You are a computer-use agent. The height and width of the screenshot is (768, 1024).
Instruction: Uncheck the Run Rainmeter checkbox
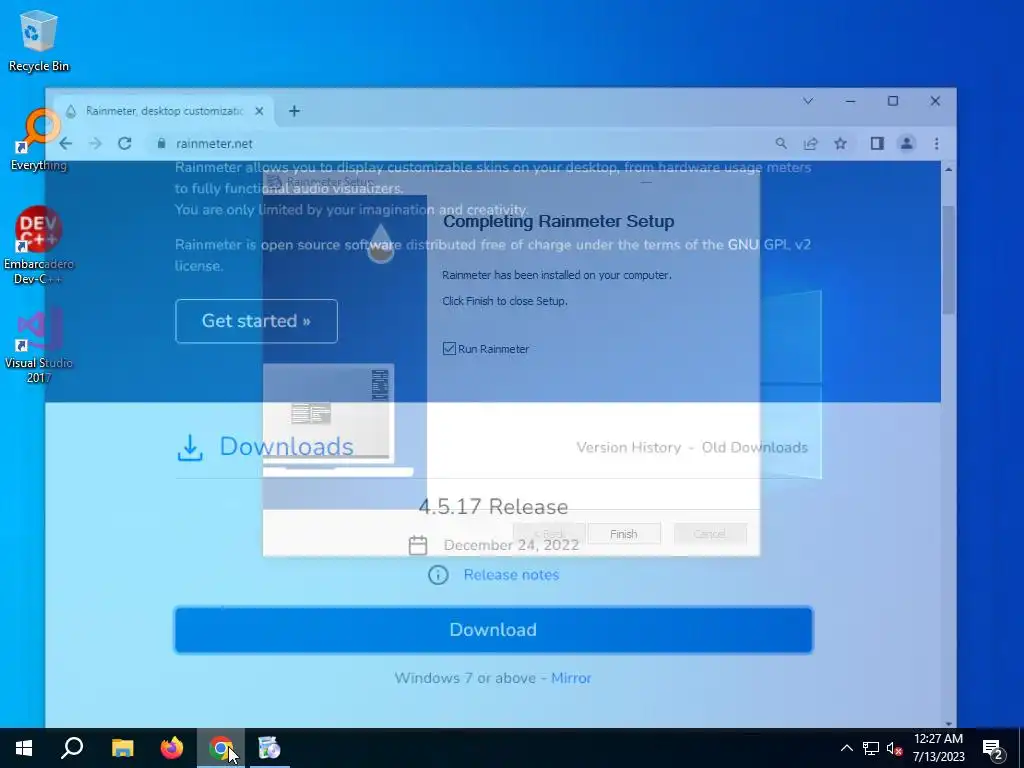click(x=449, y=349)
